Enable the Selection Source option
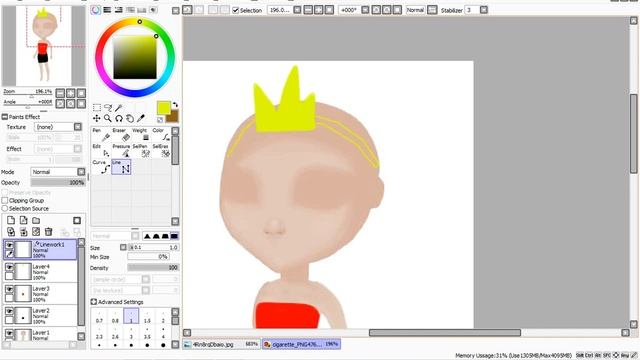Image resolution: width=640 pixels, height=360 pixels. pyautogui.click(x=5, y=208)
